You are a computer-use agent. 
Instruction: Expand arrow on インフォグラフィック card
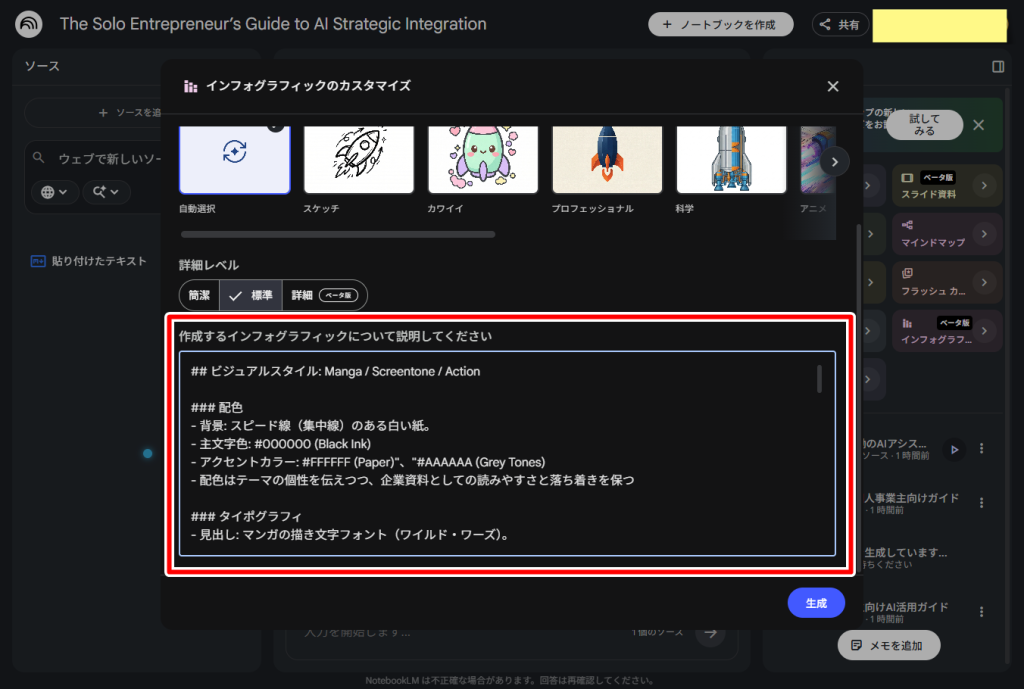coord(984,330)
